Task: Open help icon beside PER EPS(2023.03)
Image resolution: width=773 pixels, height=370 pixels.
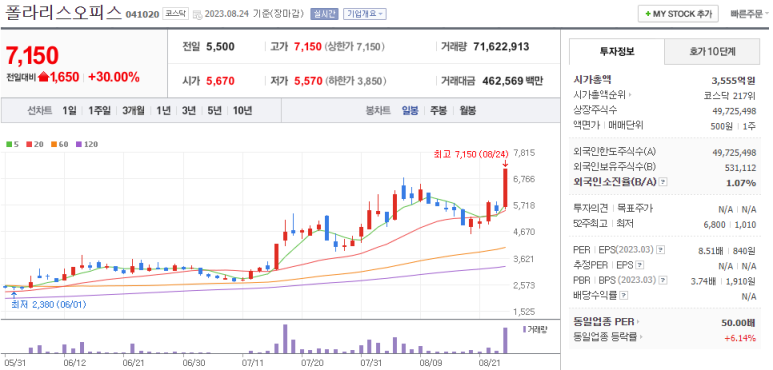Action: tap(662, 250)
